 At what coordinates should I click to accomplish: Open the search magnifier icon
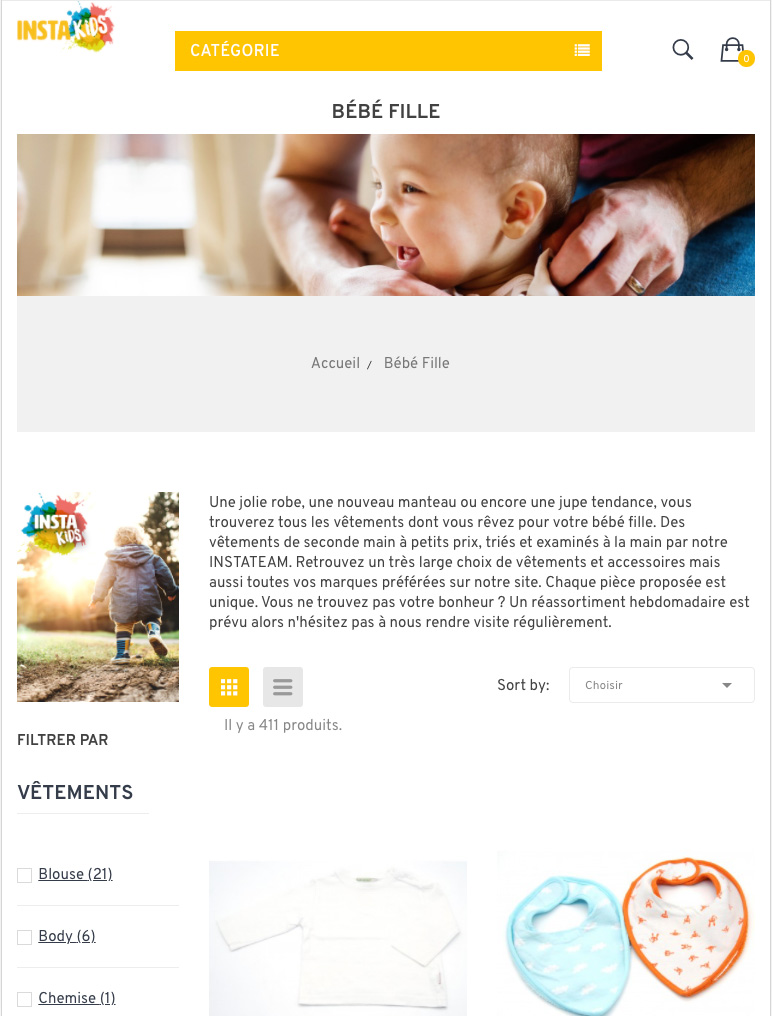tap(683, 50)
